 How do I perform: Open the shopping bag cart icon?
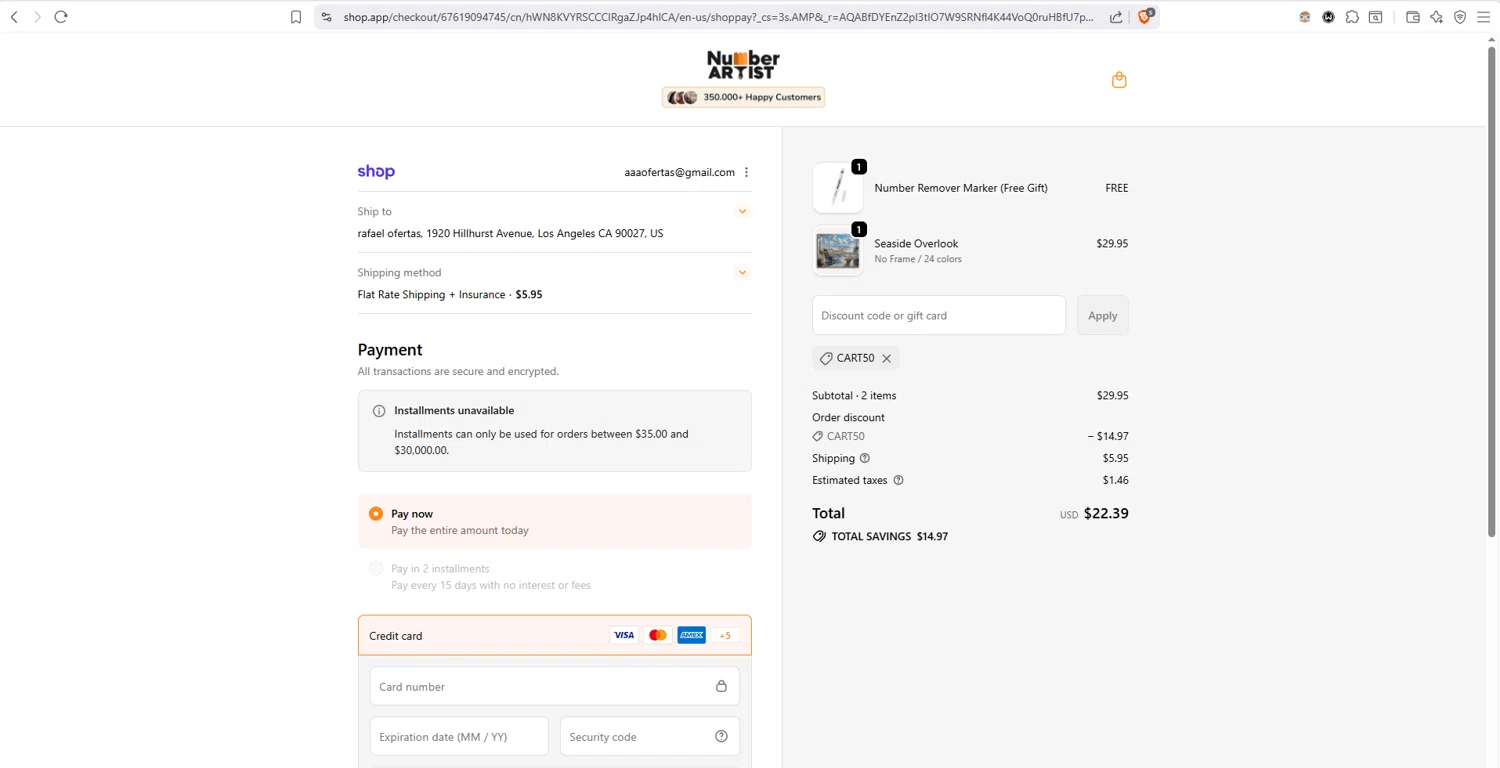[x=1119, y=80]
